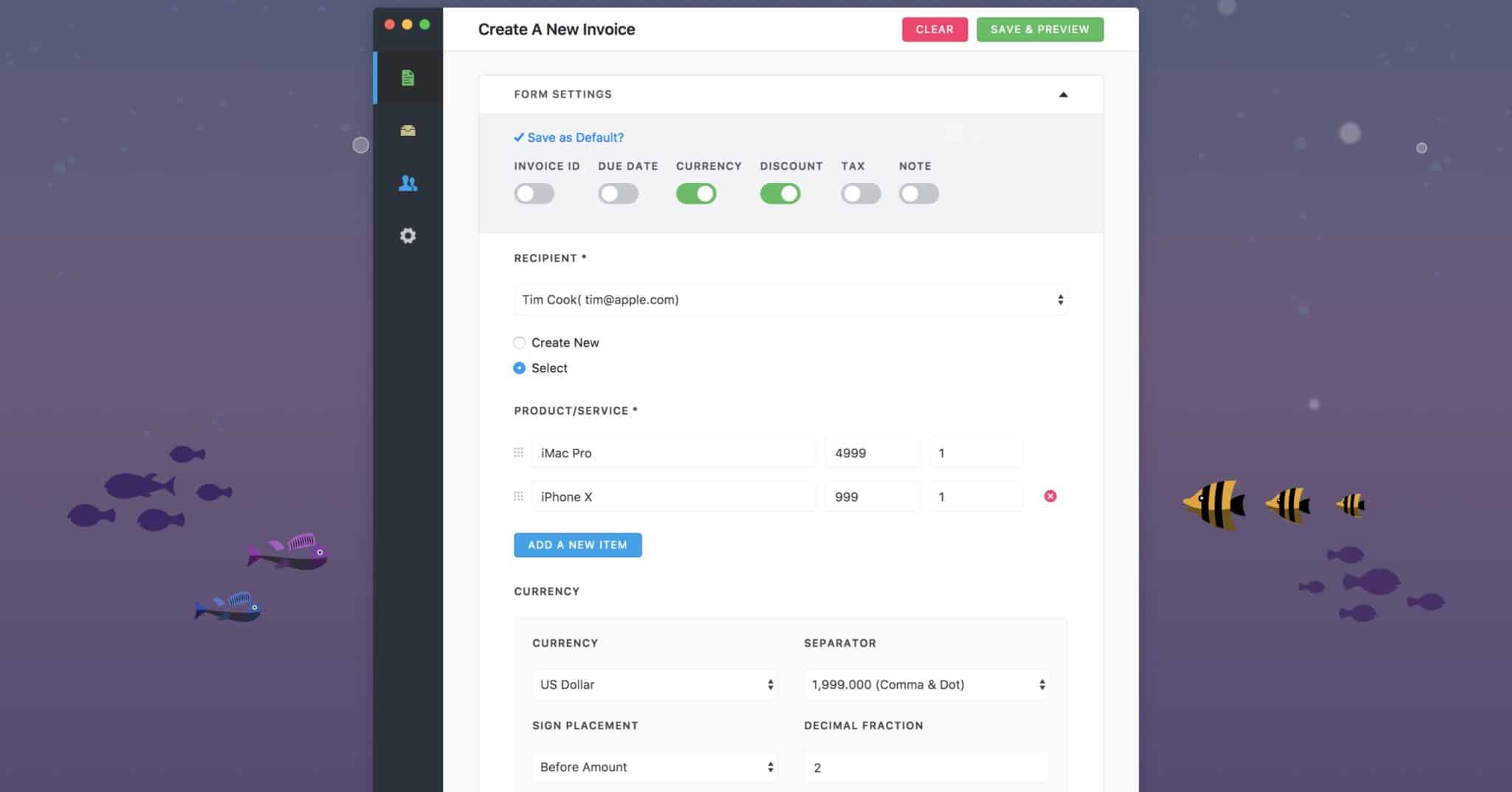Open the recipient Tim Cook dropdown
This screenshot has width=1512, height=792.
click(790, 300)
